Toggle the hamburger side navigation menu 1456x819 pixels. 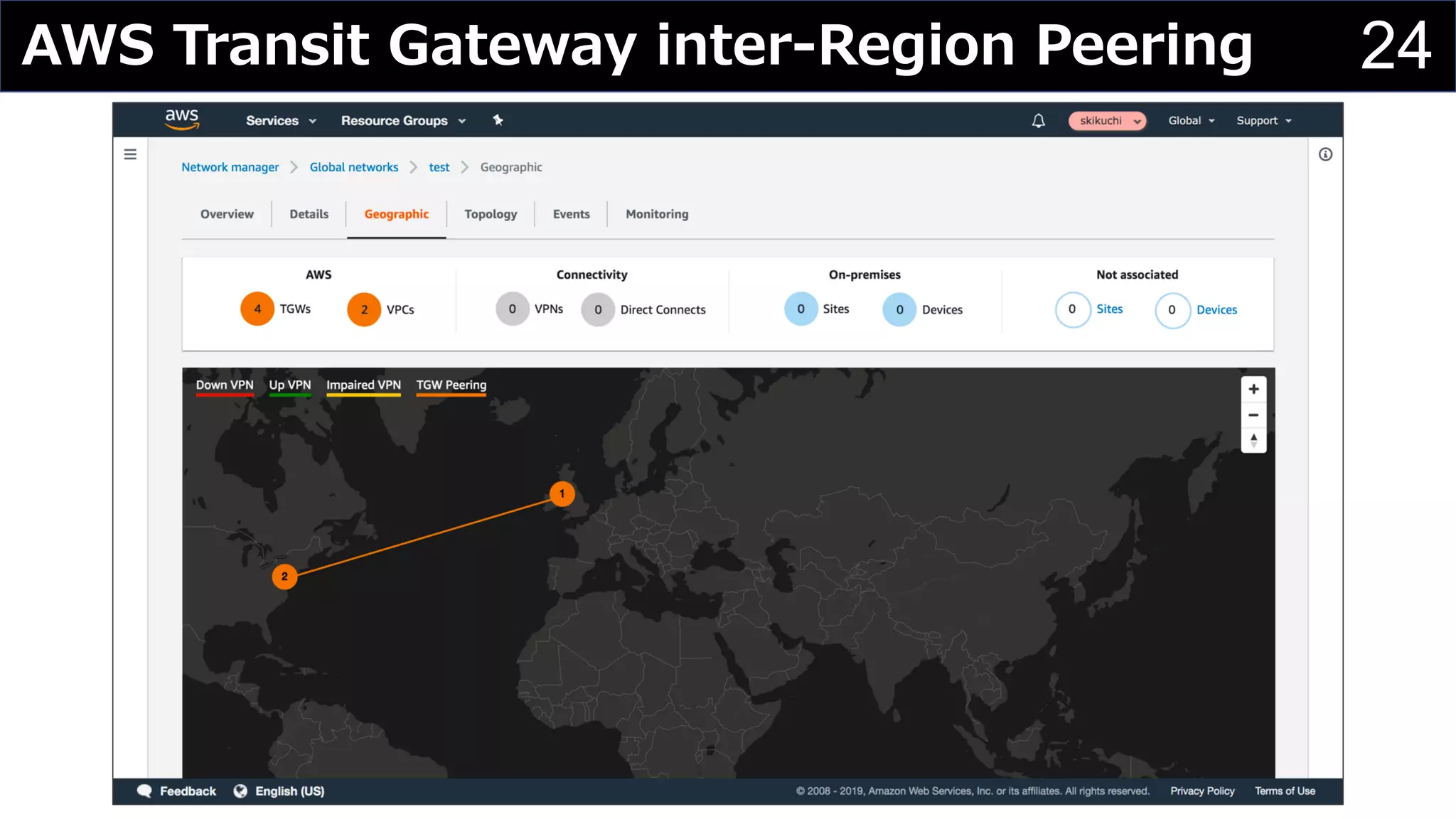coord(130,154)
